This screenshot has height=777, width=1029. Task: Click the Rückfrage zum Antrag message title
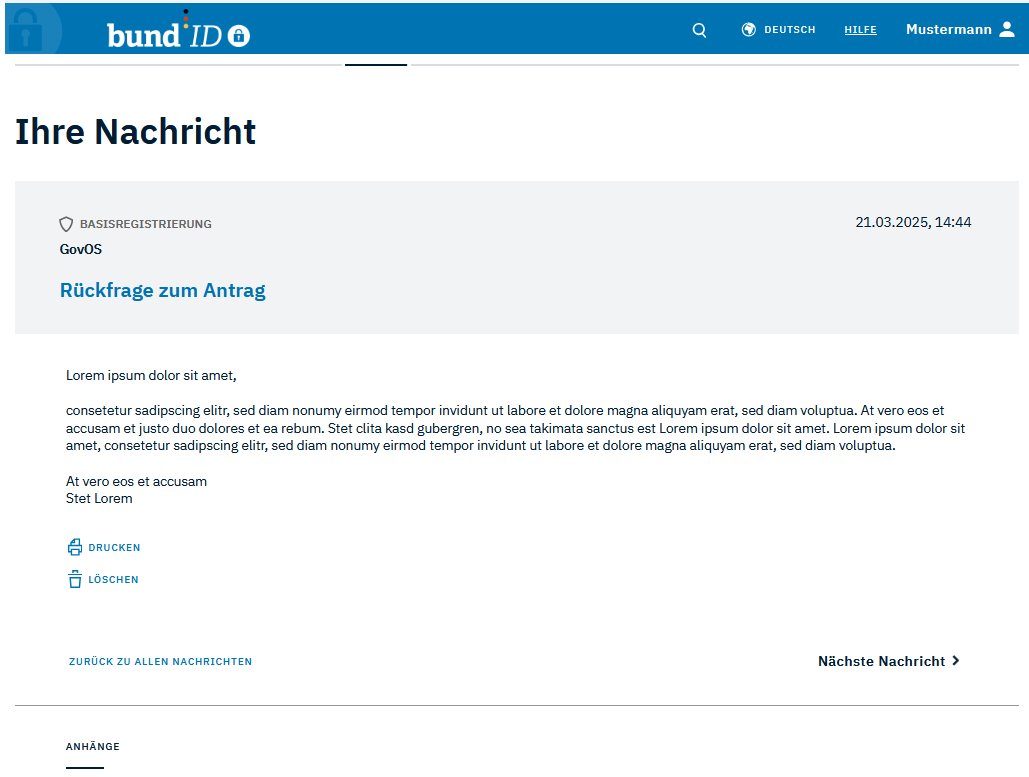pyautogui.click(x=162, y=291)
